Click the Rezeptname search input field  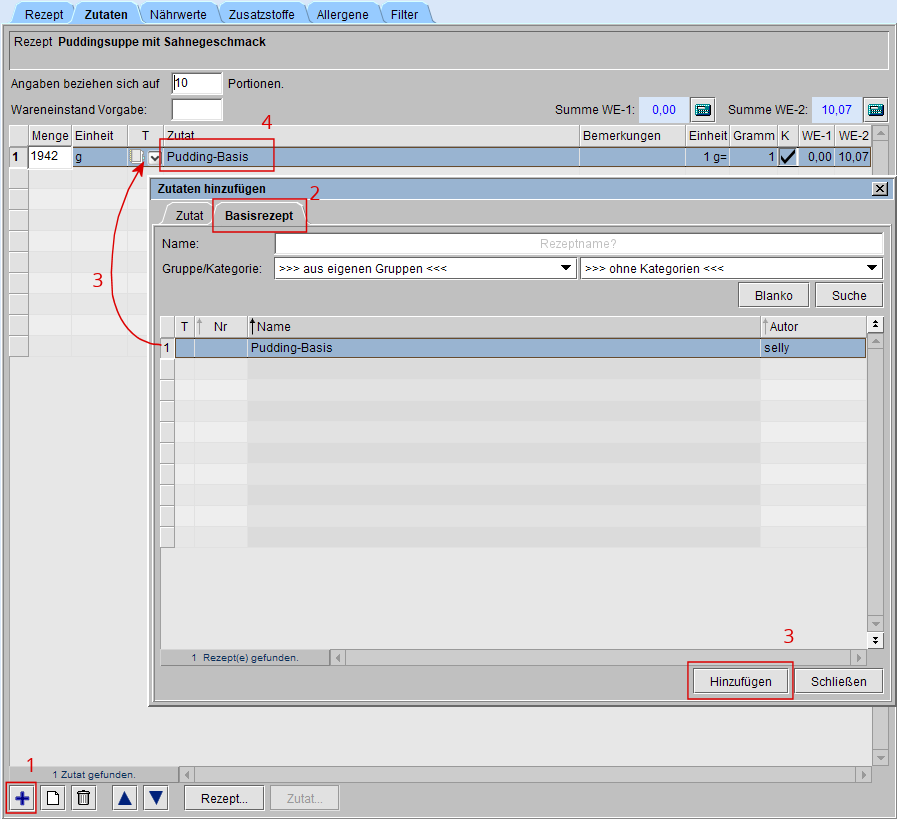578,243
